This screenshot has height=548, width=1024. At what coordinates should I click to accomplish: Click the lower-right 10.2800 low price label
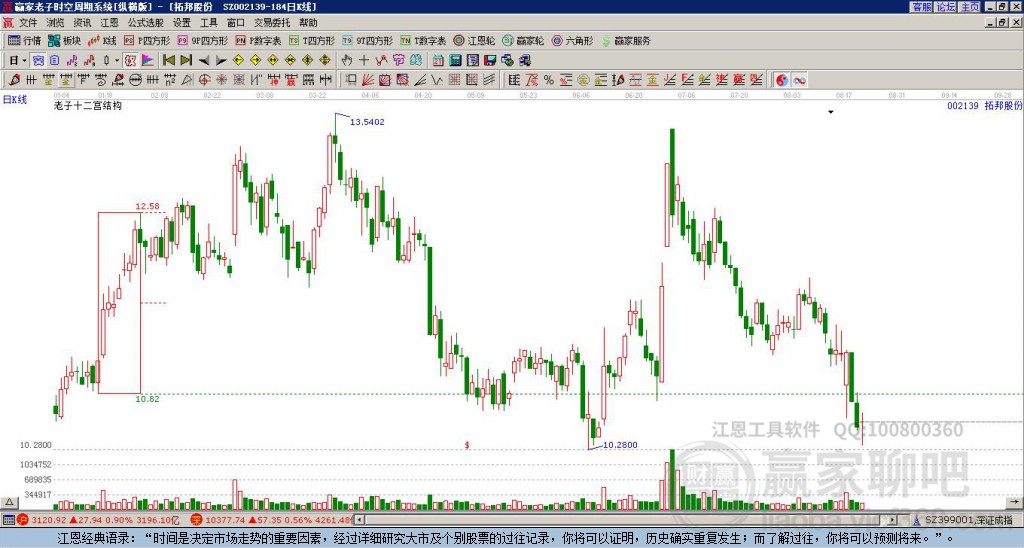[620, 445]
